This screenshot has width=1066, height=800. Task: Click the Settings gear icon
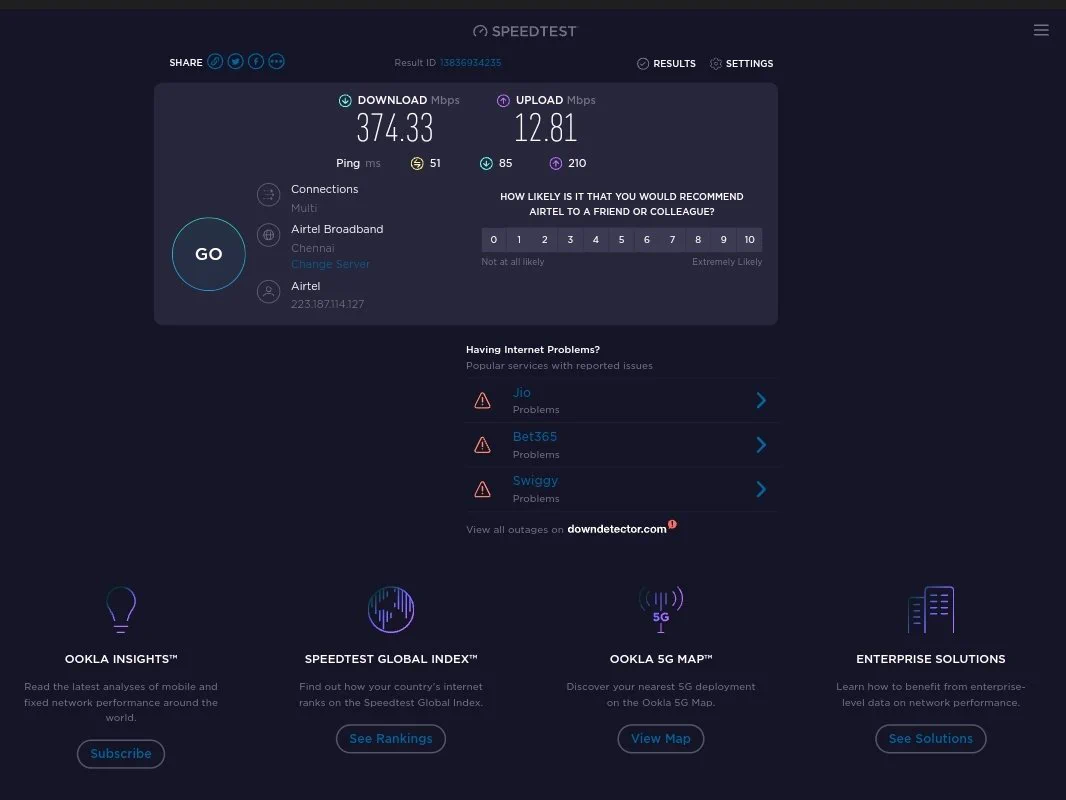tap(715, 64)
